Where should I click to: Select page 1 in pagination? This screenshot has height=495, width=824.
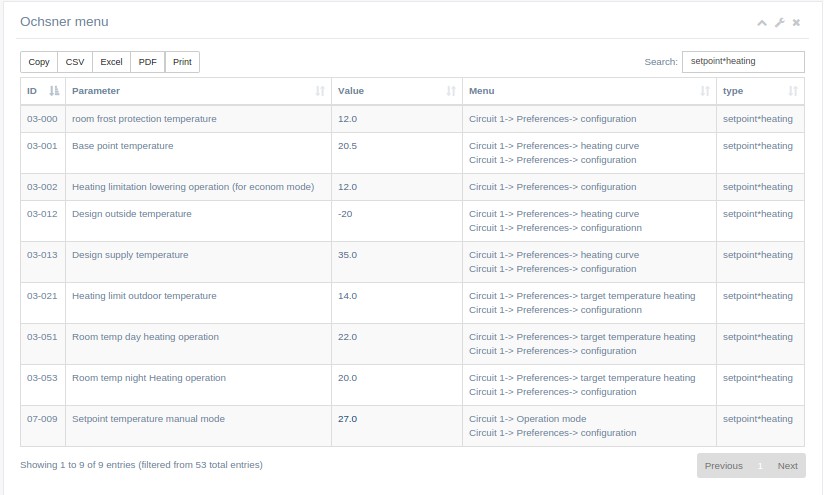[760, 466]
